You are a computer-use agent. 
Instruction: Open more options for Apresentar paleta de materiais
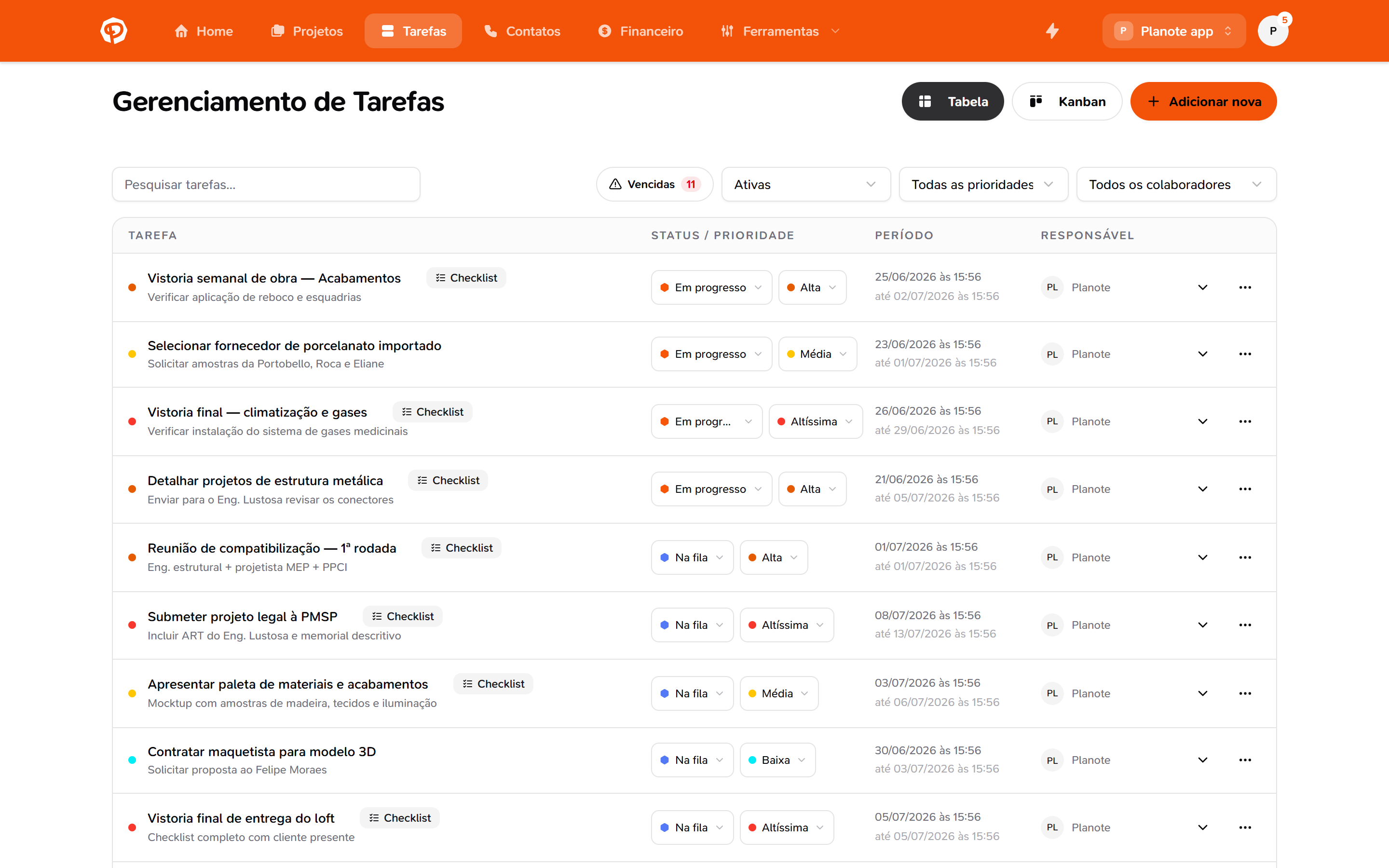1245,693
